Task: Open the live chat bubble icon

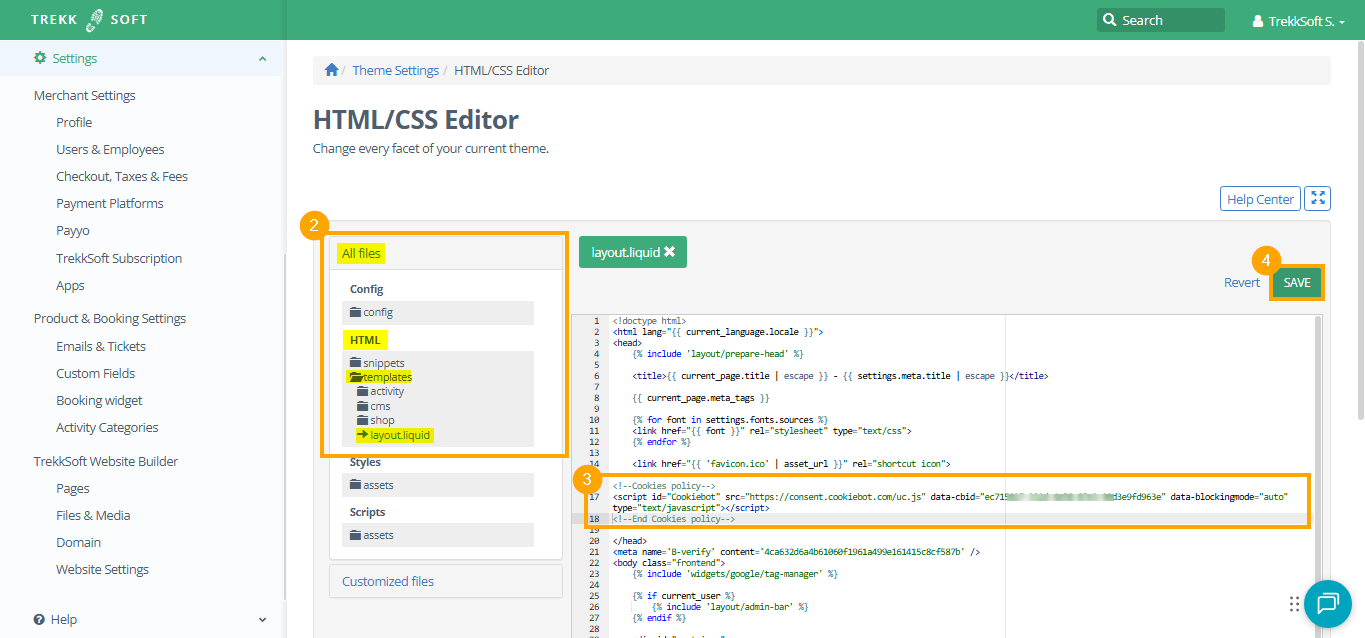Action: [1327, 603]
